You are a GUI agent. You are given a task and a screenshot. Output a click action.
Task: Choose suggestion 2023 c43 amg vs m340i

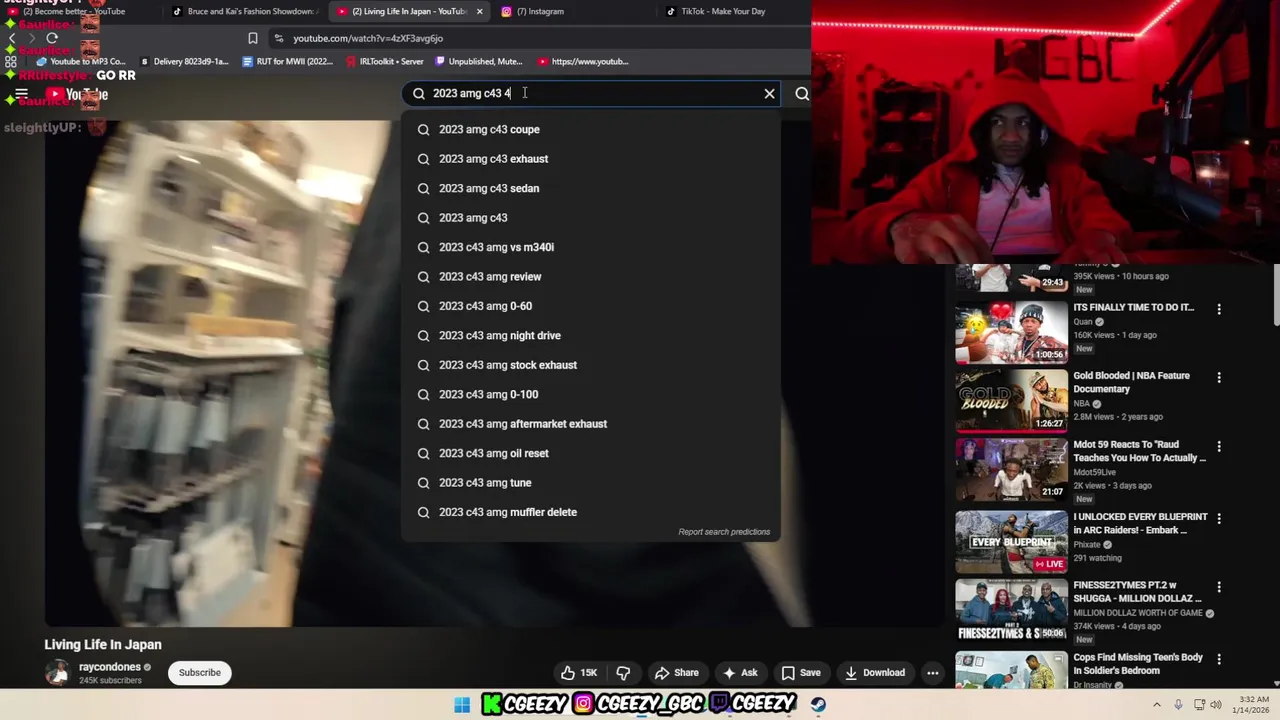coord(590,247)
